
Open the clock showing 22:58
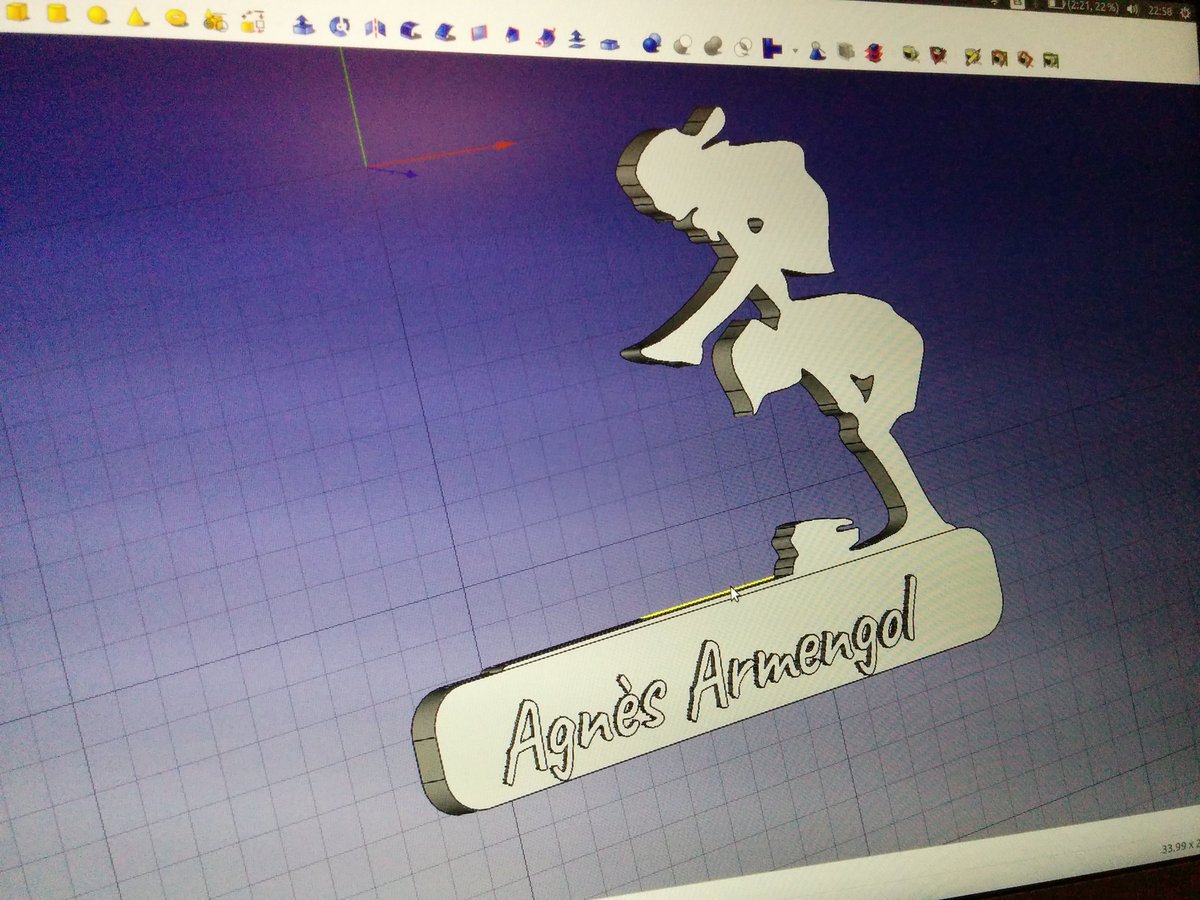tap(1160, 12)
